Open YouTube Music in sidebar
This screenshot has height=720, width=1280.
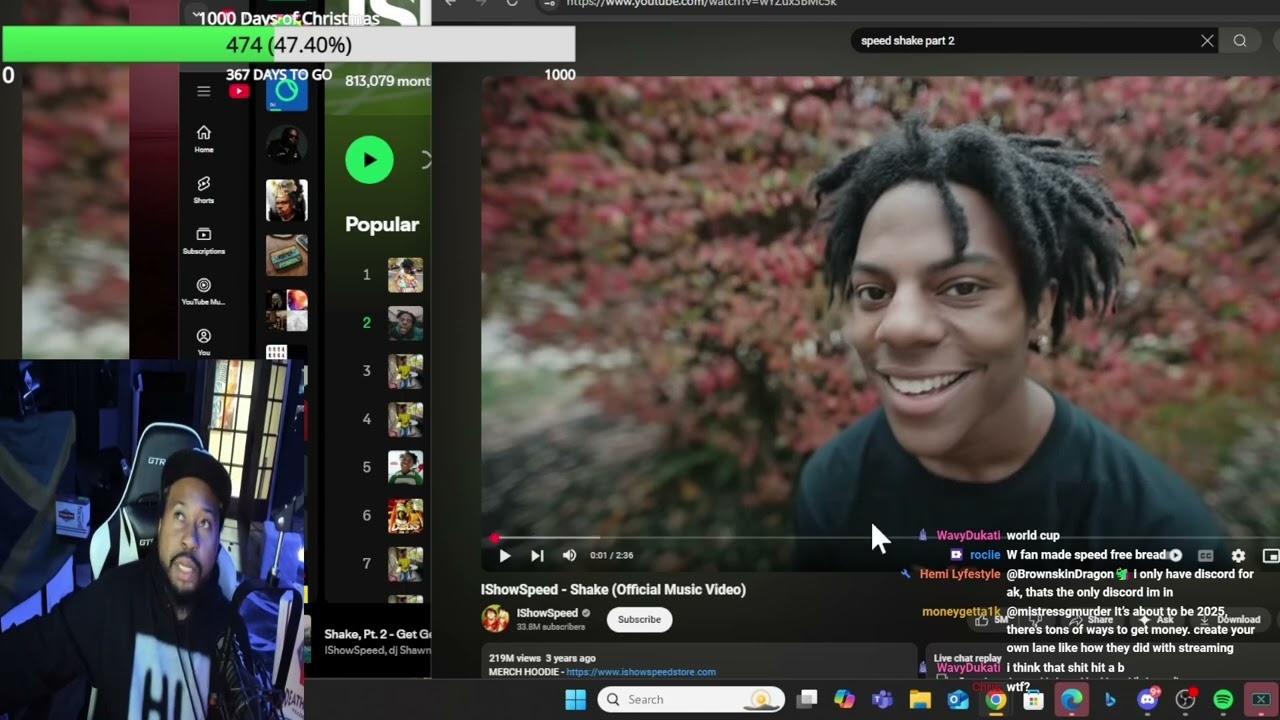[x=204, y=292]
